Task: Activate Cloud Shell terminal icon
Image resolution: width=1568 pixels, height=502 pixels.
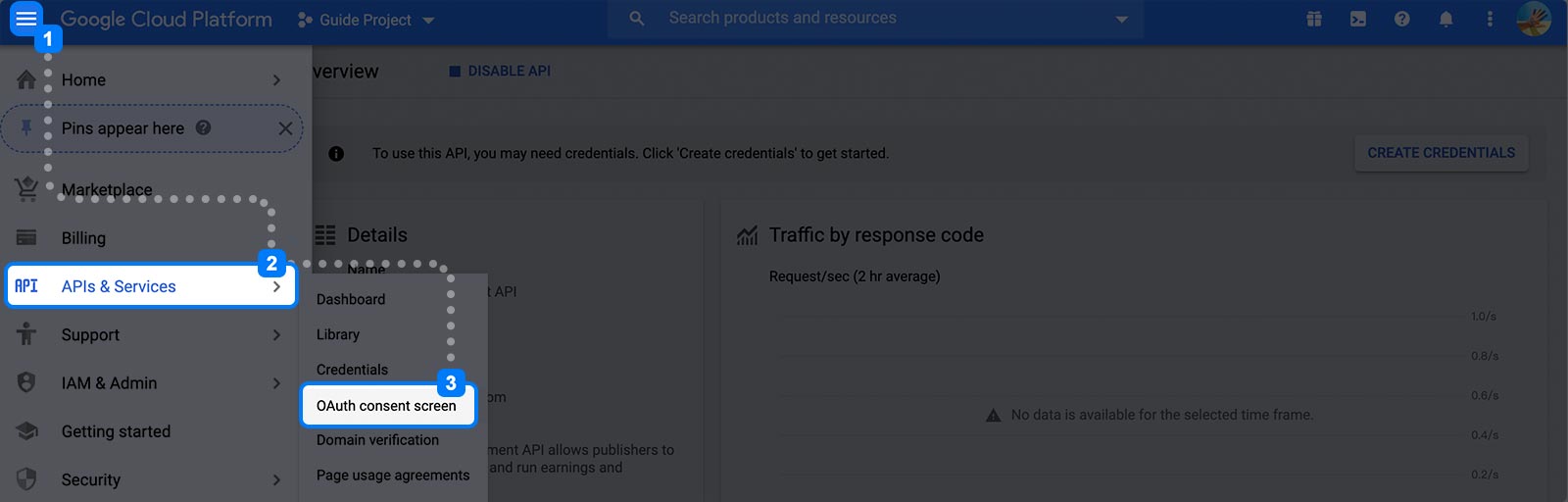Action: click(1358, 19)
